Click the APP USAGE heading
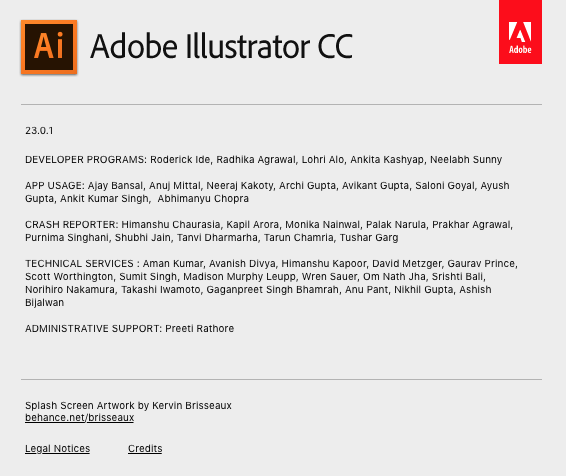Viewport: 566px width, 476px height. [55, 185]
